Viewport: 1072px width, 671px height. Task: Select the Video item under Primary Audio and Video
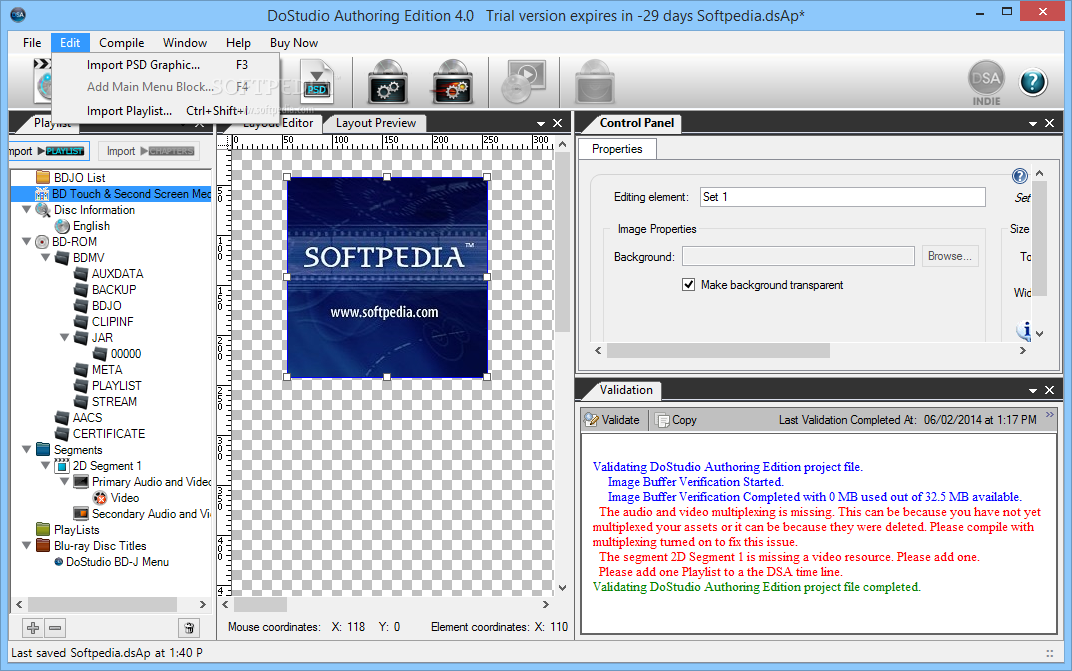point(116,498)
